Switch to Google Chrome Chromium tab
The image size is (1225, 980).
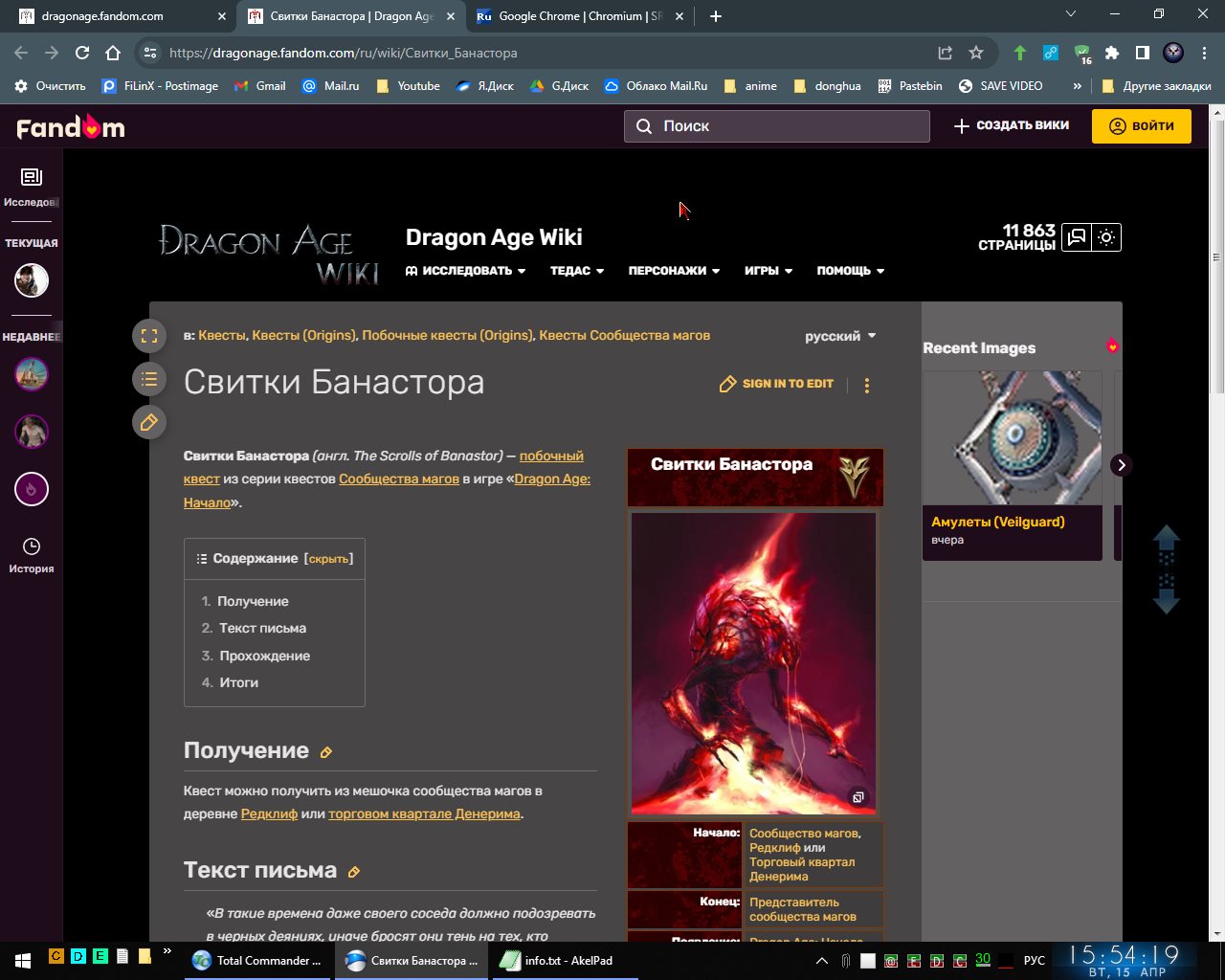click(x=581, y=16)
